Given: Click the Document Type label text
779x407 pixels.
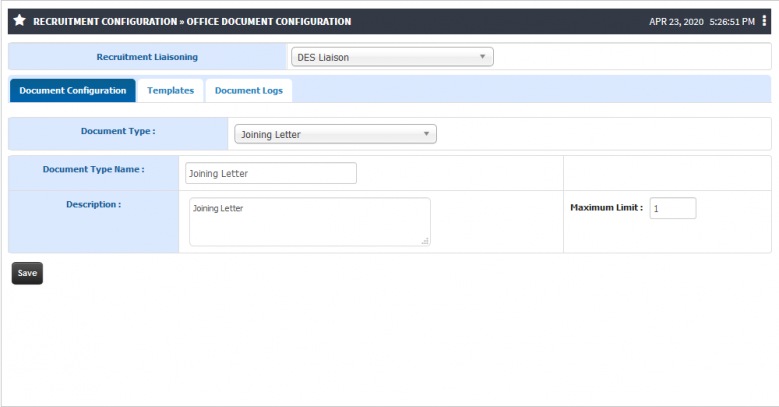Looking at the screenshot, I should coord(118,131).
